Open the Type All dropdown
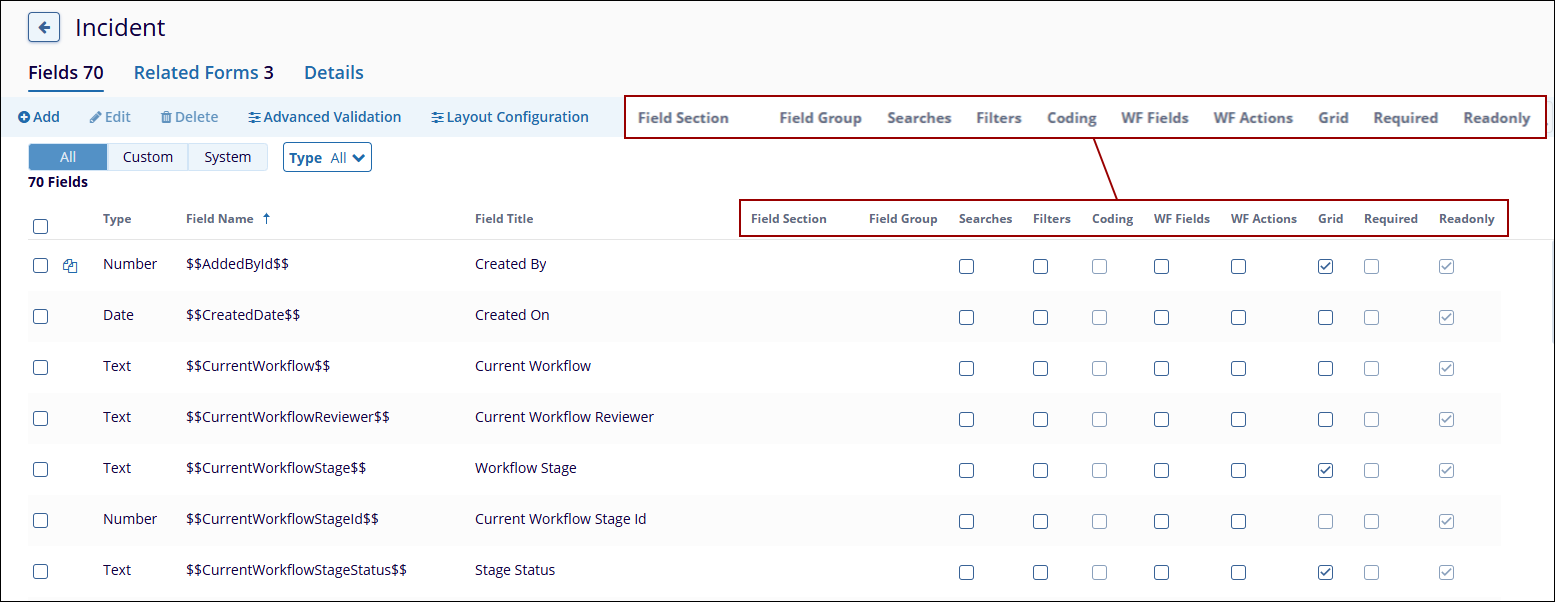 (x=327, y=157)
